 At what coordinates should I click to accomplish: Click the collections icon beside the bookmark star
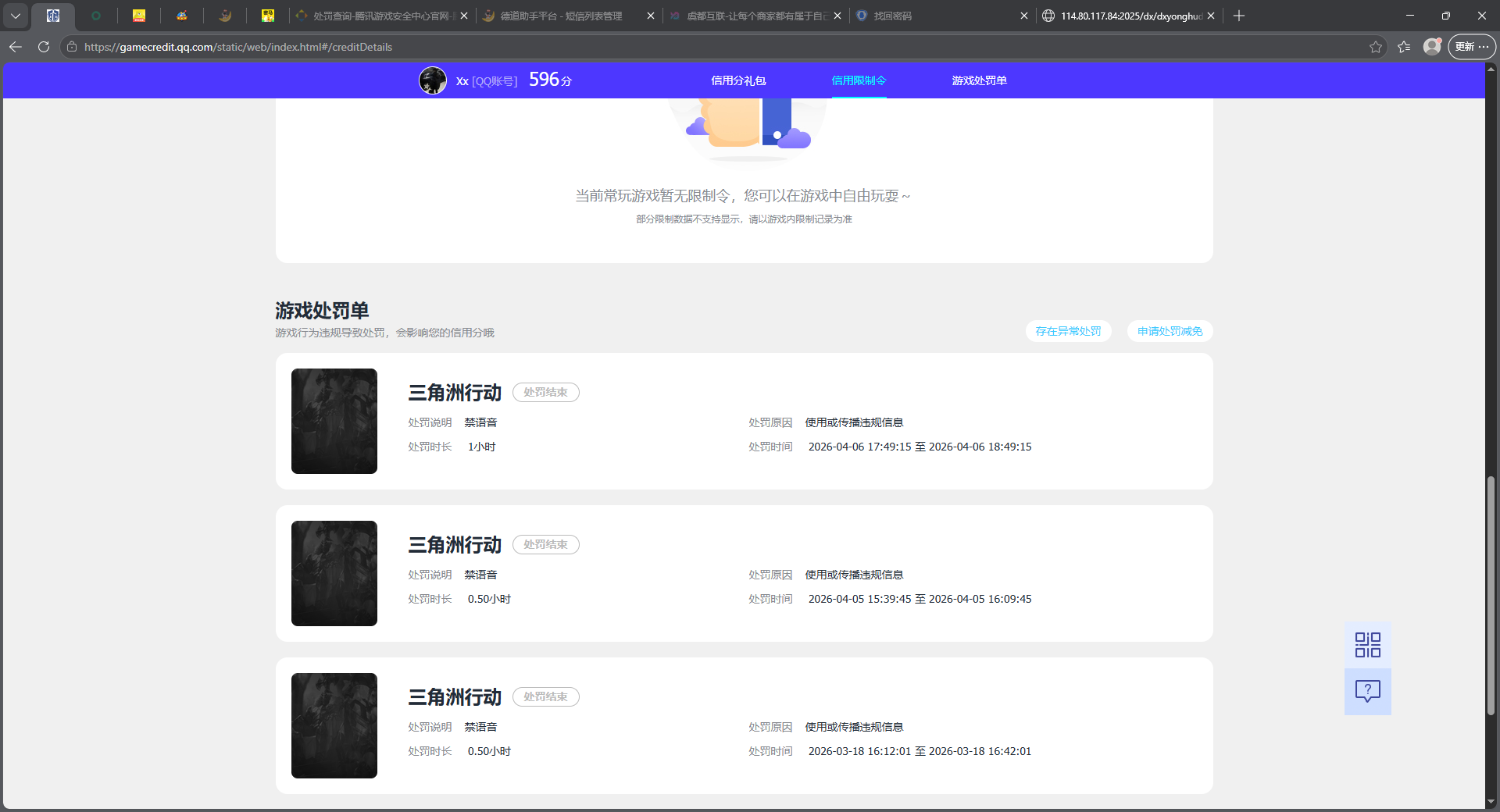1403,47
